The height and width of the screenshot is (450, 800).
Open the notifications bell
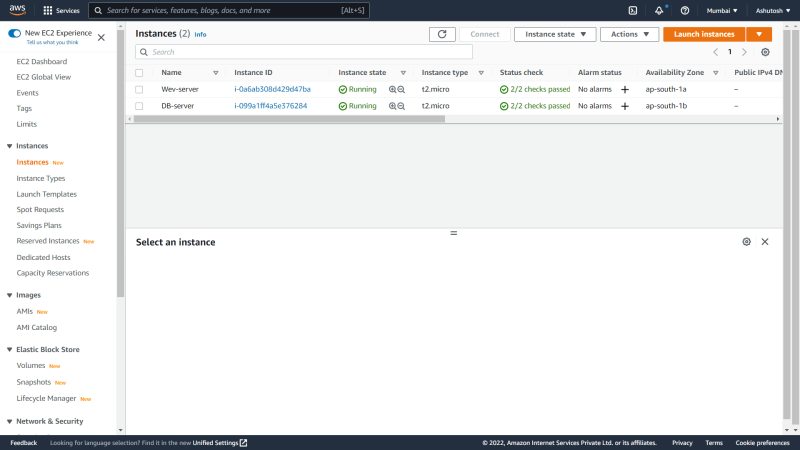[x=659, y=10]
